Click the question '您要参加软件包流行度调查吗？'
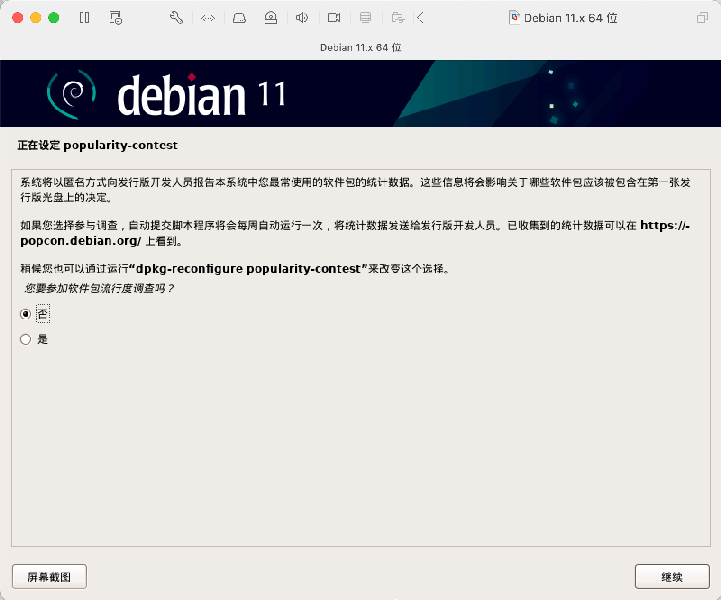Viewport: 721px width, 600px height. pos(99,288)
